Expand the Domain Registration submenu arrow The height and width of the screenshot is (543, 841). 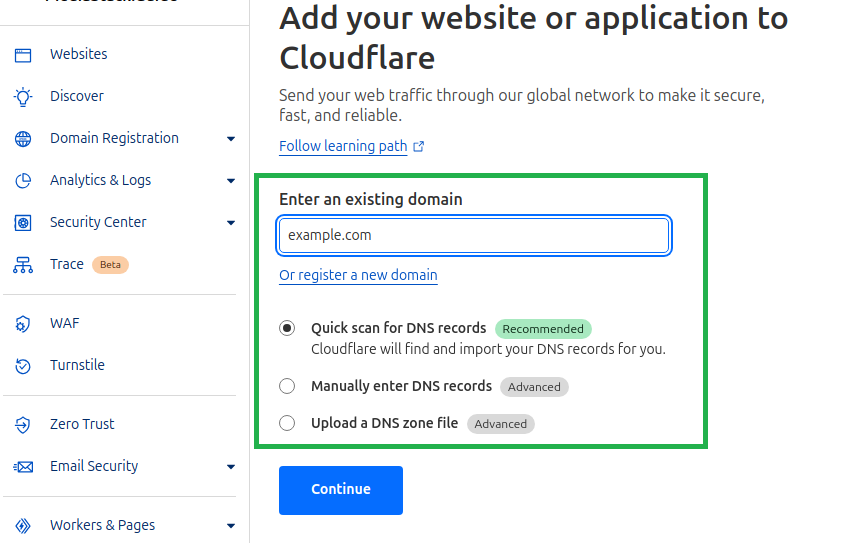(231, 139)
